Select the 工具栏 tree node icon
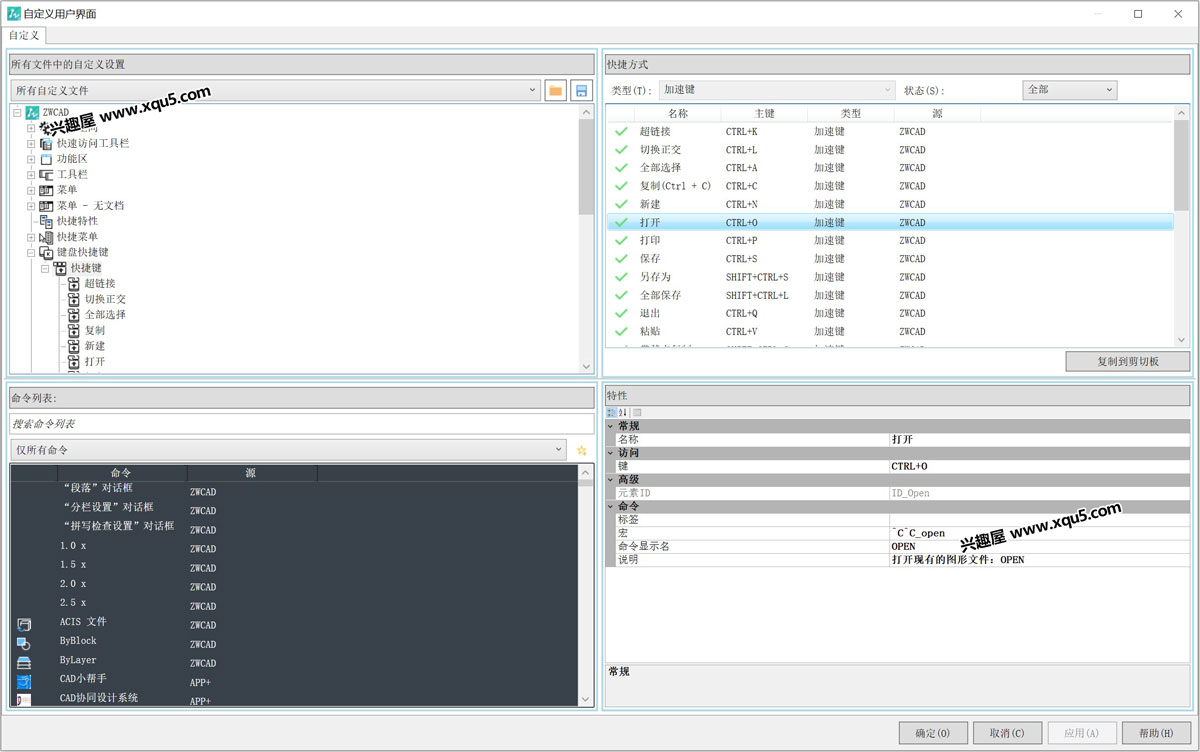Screen dimensions: 1200x752 click(x=46, y=174)
